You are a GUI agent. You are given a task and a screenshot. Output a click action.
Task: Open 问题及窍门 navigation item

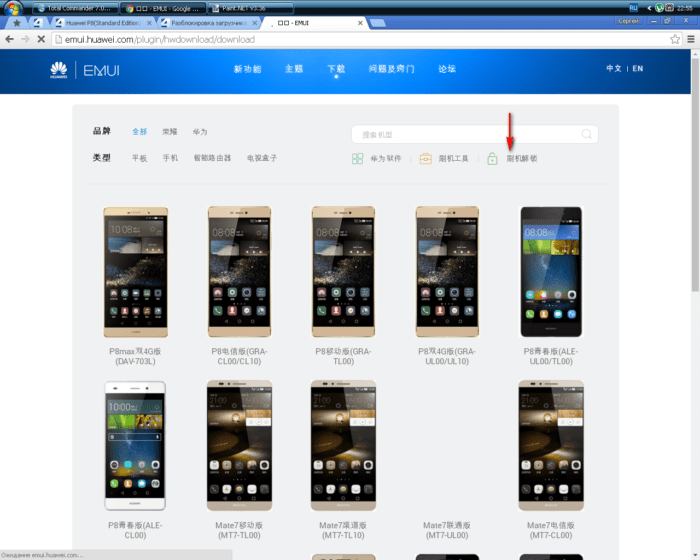(x=392, y=69)
